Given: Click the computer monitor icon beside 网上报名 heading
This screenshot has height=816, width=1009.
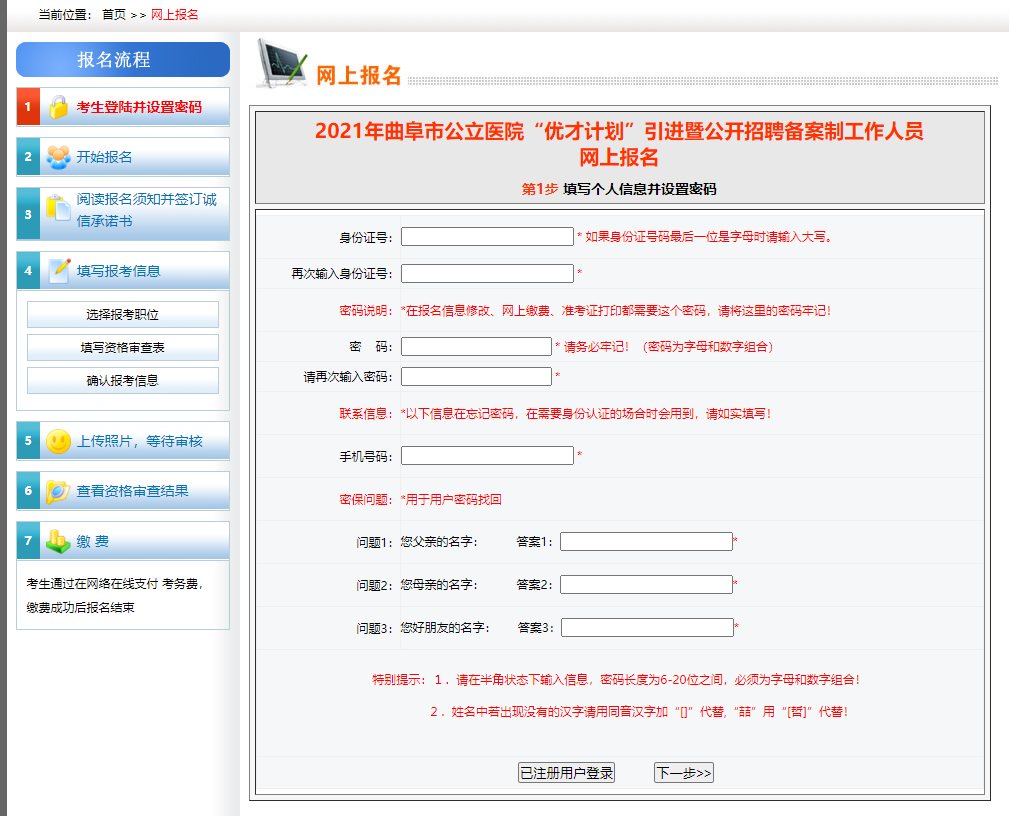Looking at the screenshot, I should [x=282, y=65].
